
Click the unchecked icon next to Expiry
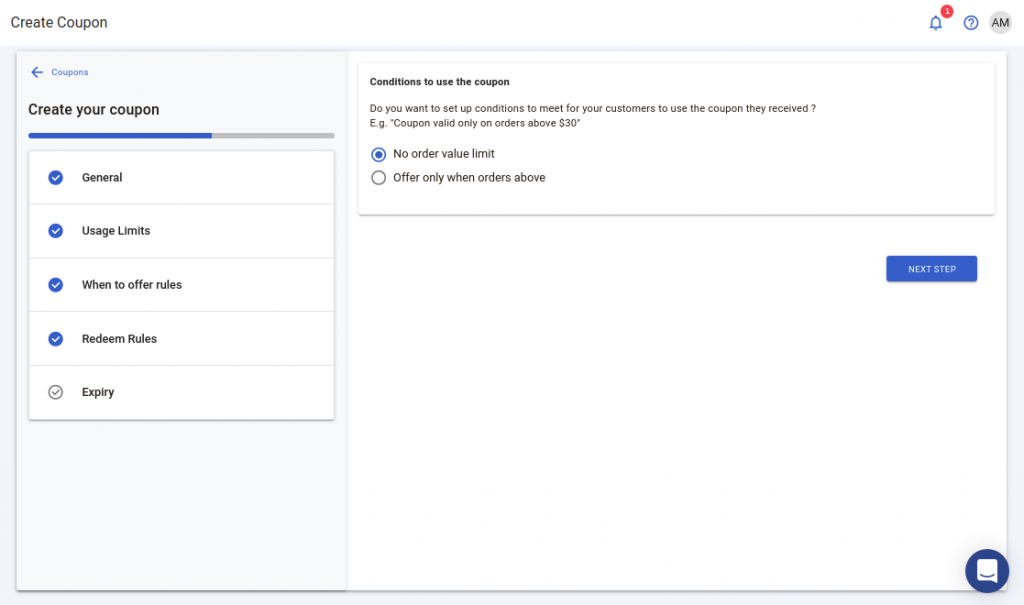[56, 392]
